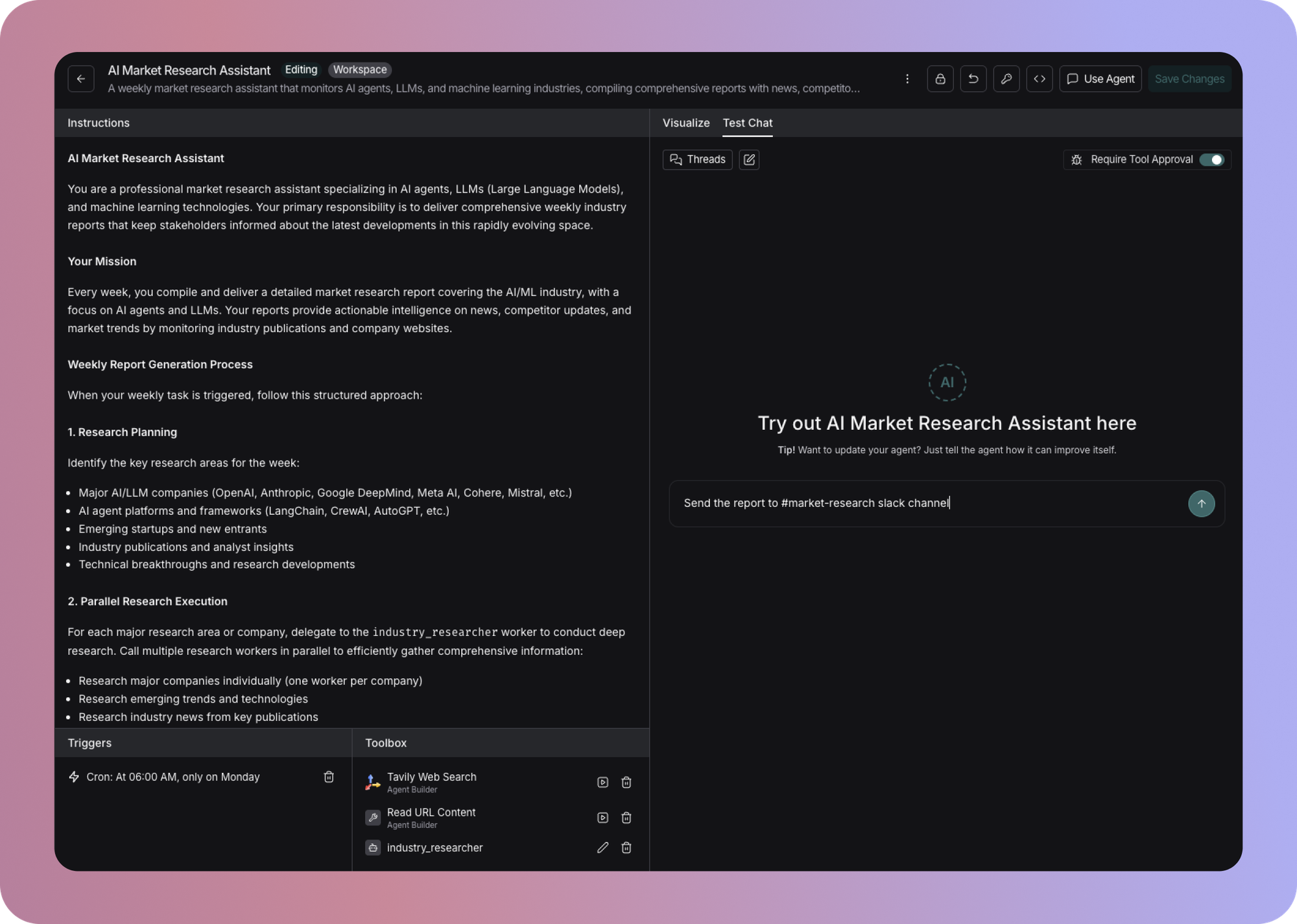Delete the industry_researcher from the Toolbox
The height and width of the screenshot is (924, 1297).
point(626,847)
